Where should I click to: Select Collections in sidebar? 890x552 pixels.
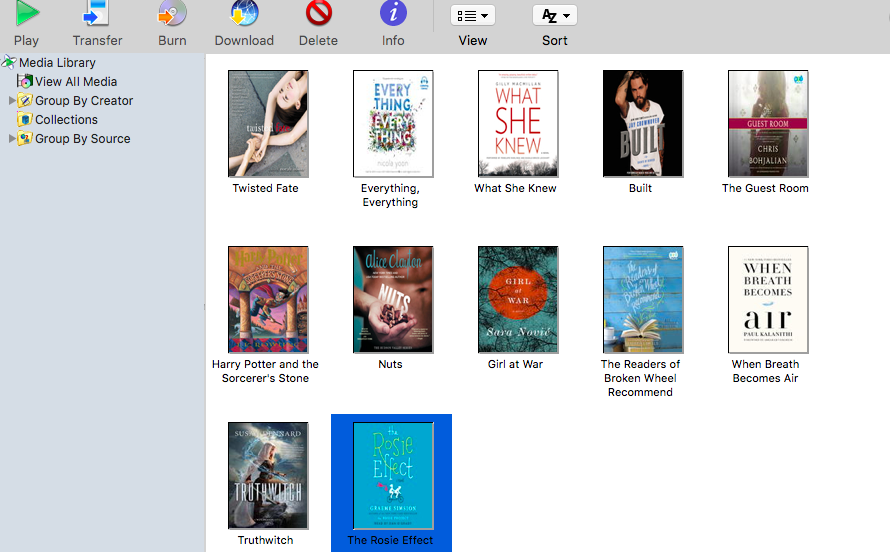66,120
